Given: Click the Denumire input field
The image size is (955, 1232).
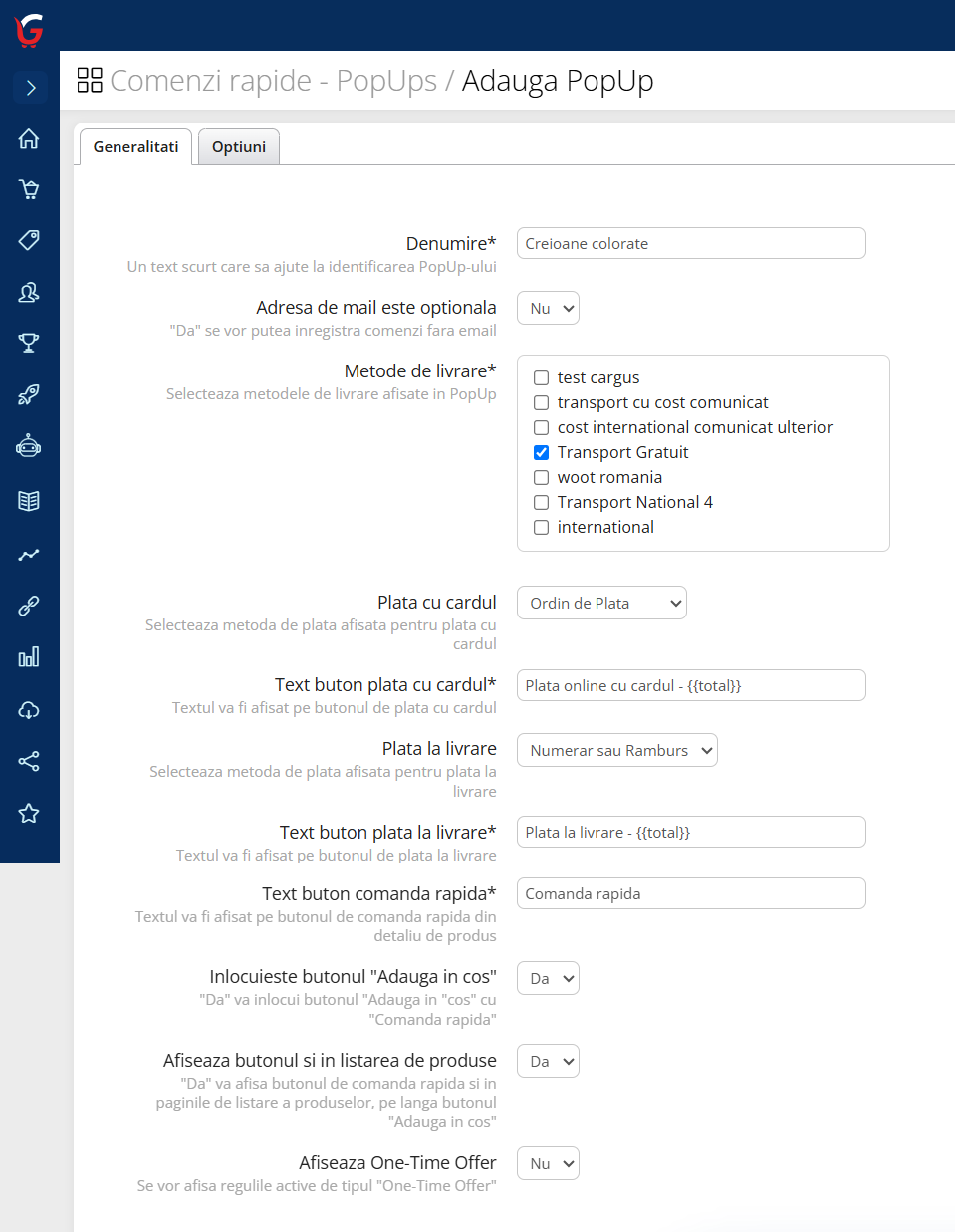Looking at the screenshot, I should click(x=691, y=244).
